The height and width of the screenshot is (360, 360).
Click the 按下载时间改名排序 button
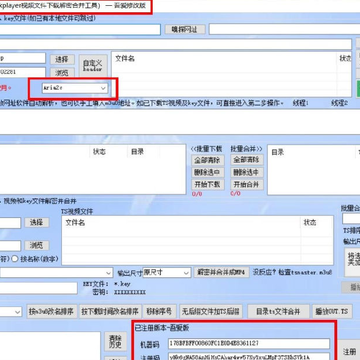(x=111, y=312)
